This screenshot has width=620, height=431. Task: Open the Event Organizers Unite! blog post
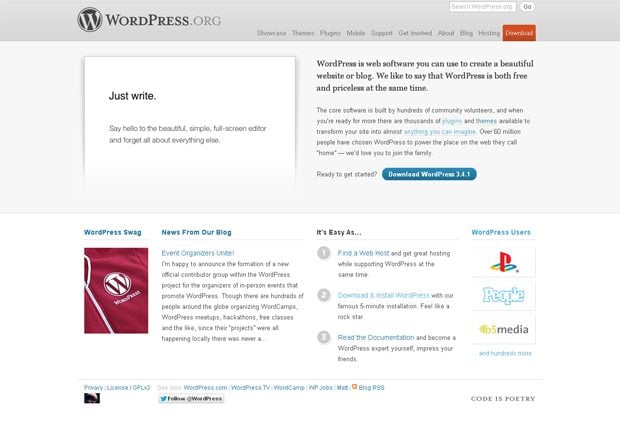coord(198,253)
